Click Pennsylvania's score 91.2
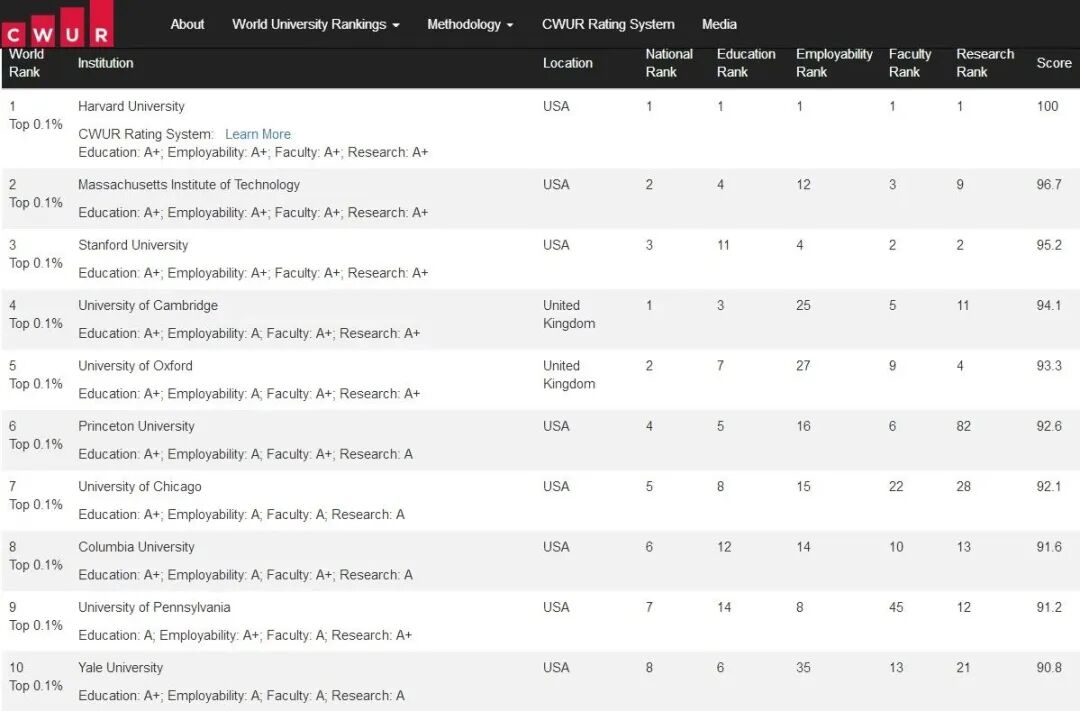 1049,608
